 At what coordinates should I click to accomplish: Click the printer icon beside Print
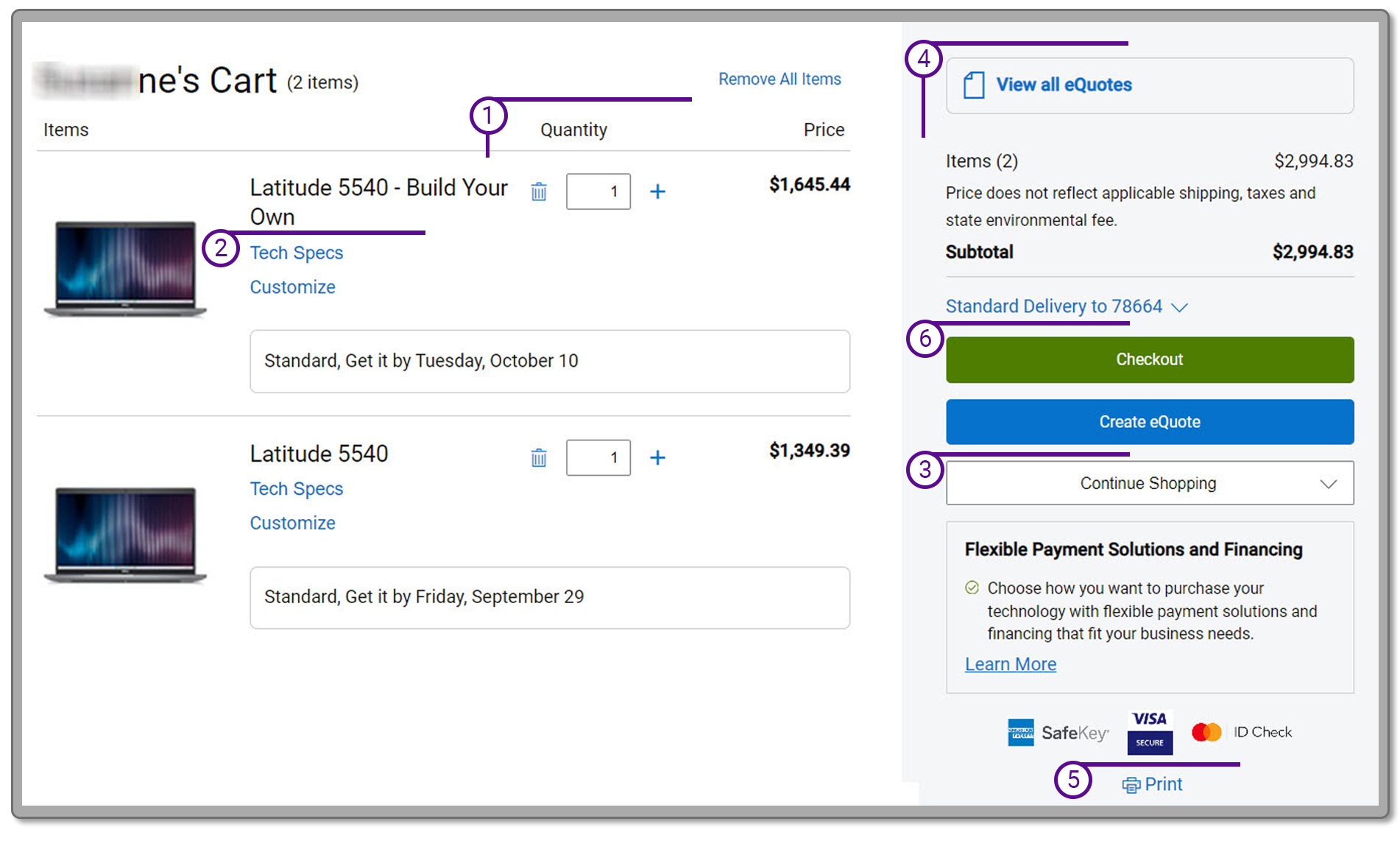pyautogui.click(x=1131, y=785)
